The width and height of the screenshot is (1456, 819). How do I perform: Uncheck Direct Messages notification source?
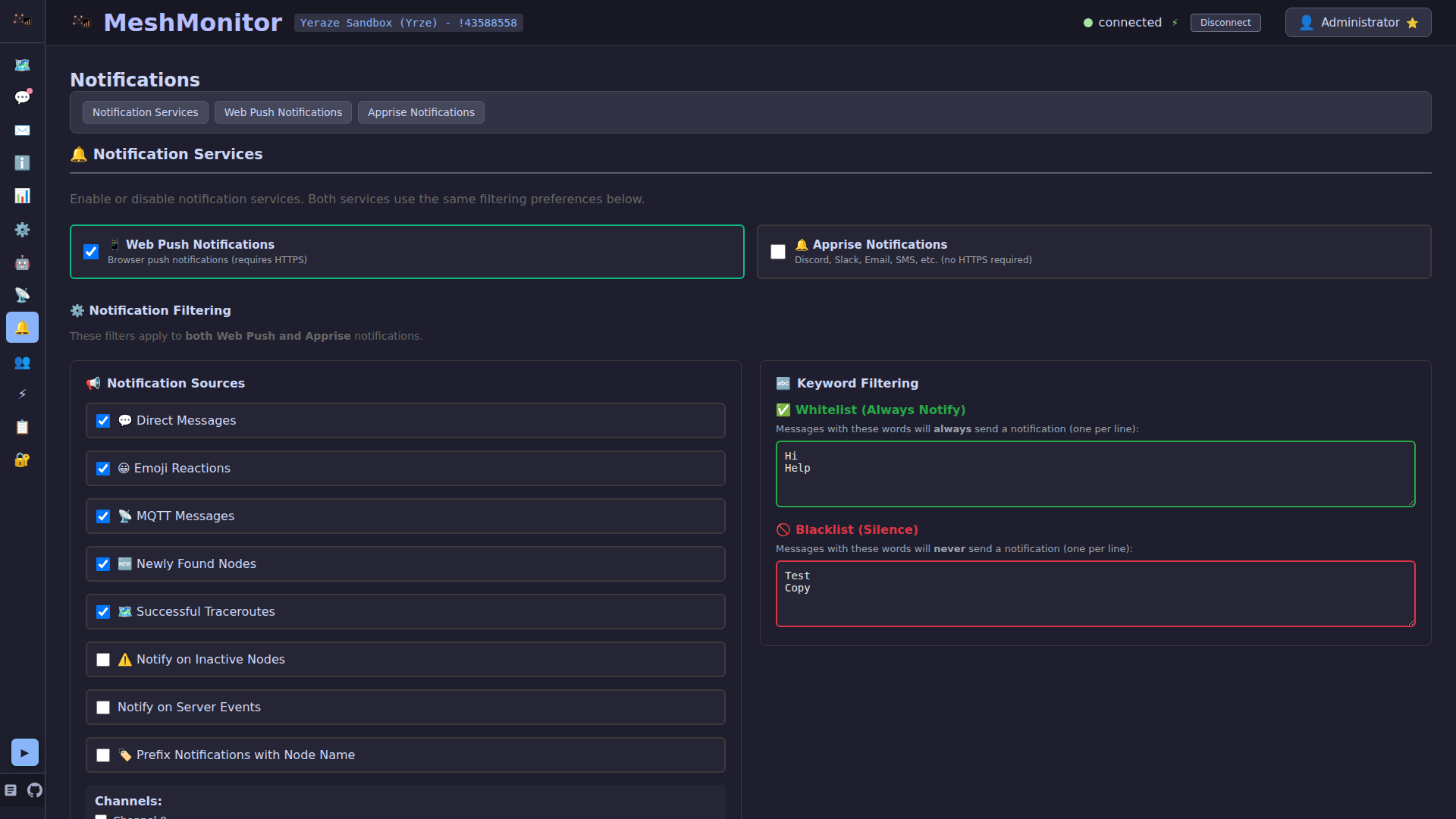(103, 421)
